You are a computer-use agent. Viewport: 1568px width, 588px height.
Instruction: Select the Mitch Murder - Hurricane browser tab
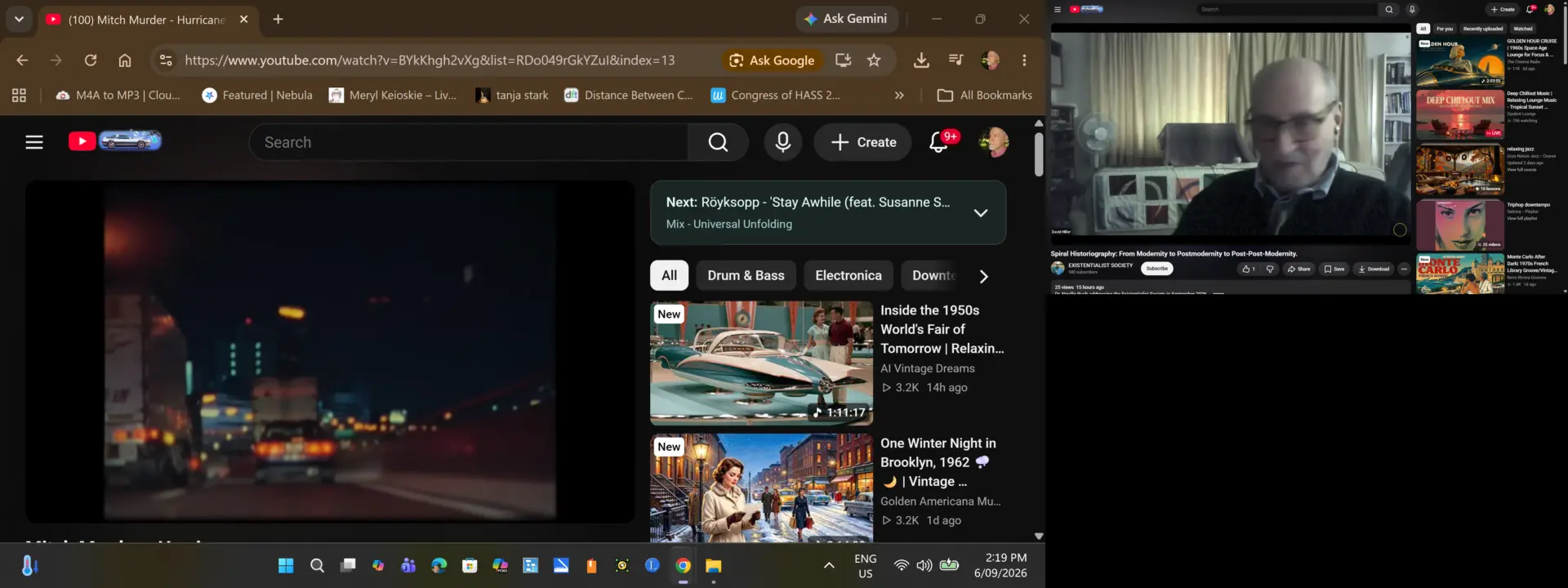147,19
